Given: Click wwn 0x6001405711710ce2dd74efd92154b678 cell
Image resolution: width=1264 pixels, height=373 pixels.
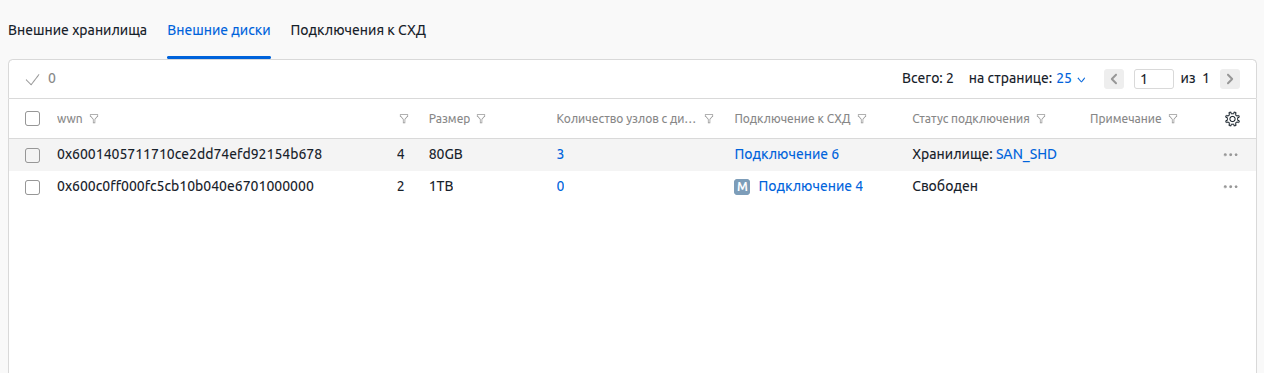Looking at the screenshot, I should 189,155.
